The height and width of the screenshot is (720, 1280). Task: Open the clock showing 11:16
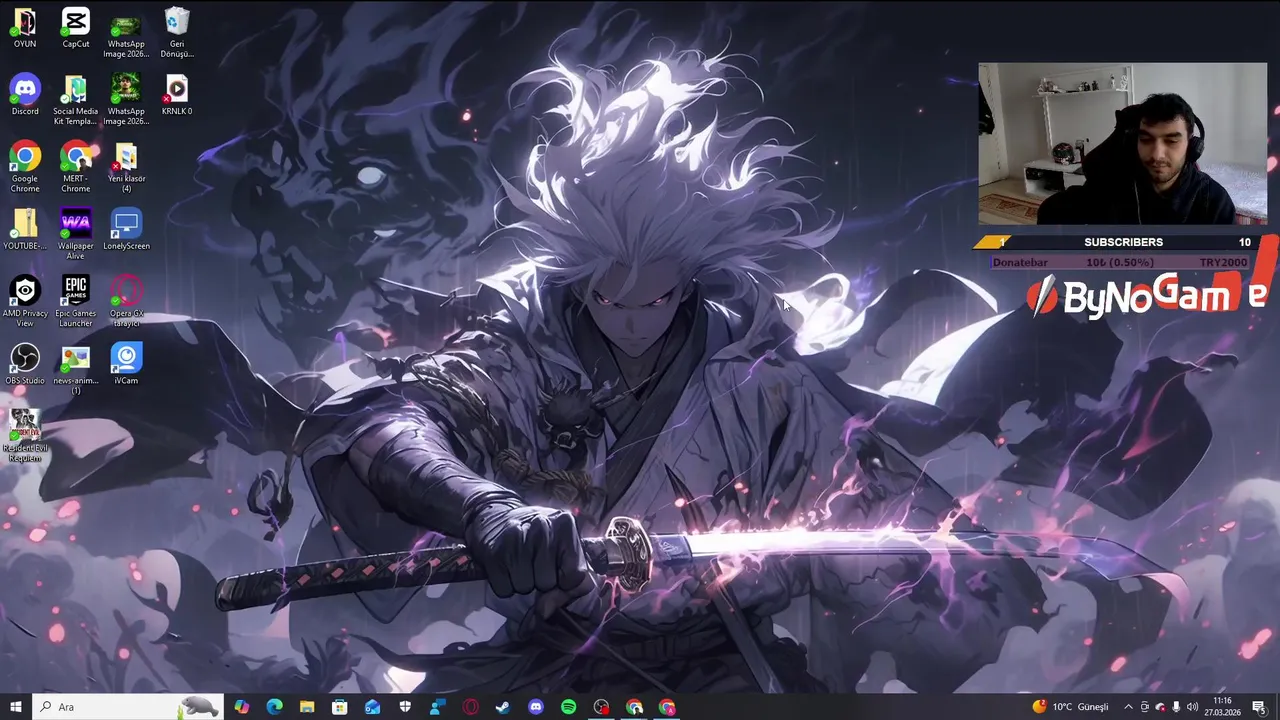point(1222,707)
